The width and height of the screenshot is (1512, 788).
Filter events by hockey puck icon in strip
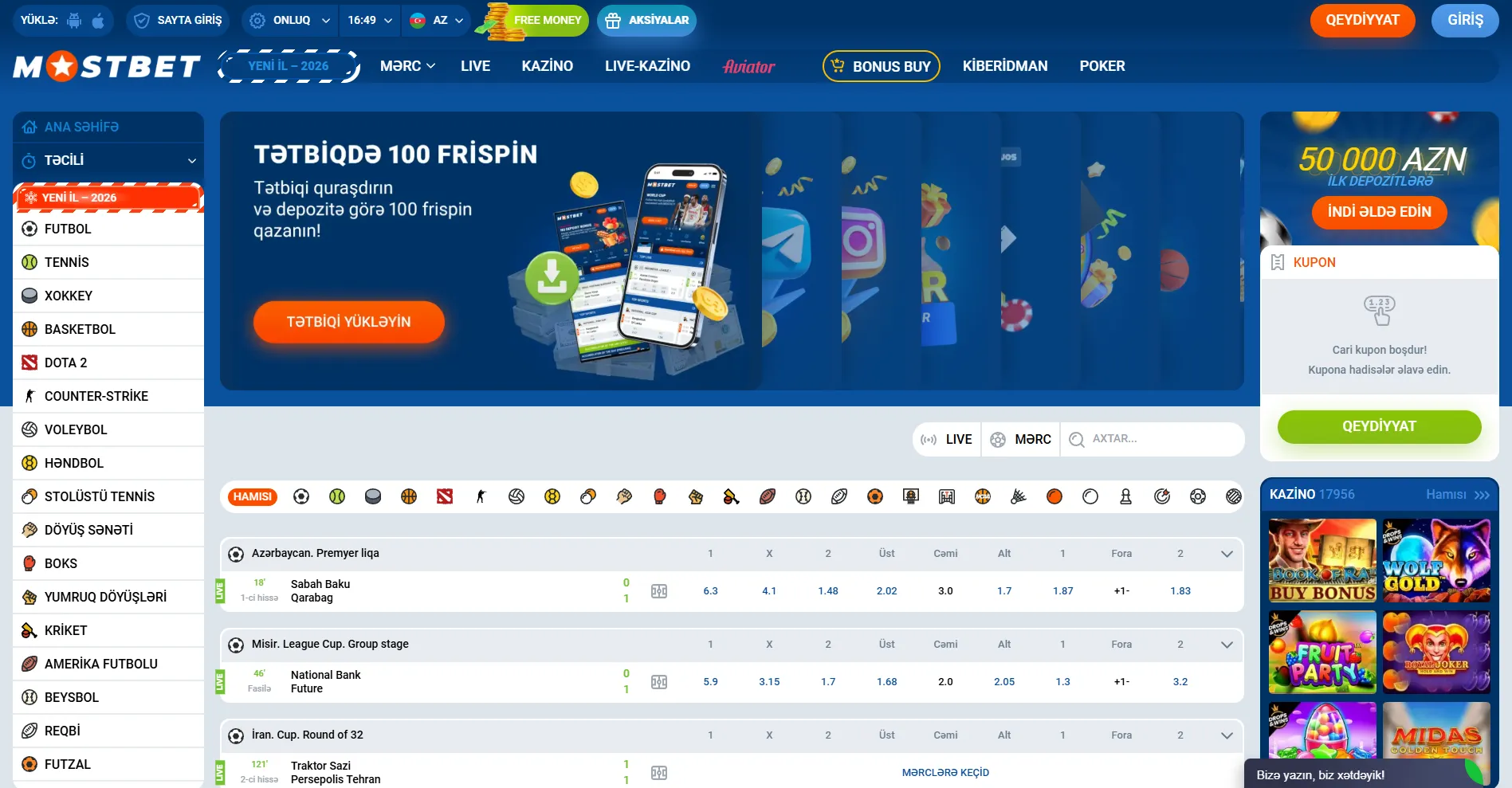(373, 496)
